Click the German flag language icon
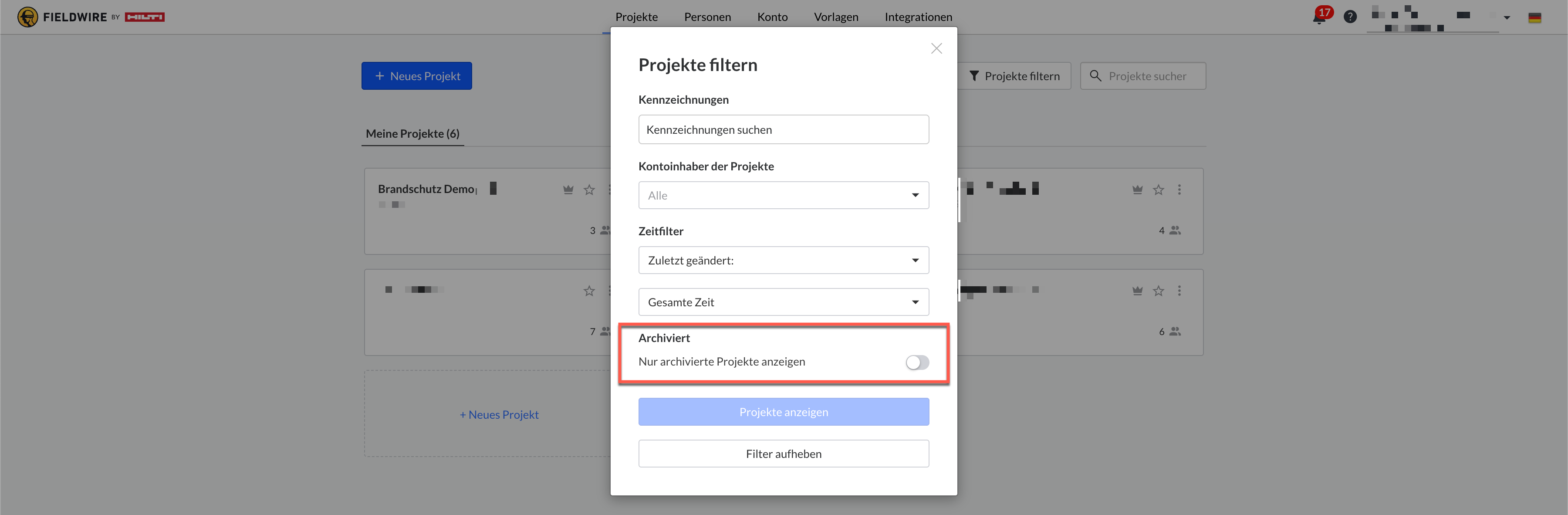1568x515 pixels. point(1534,18)
